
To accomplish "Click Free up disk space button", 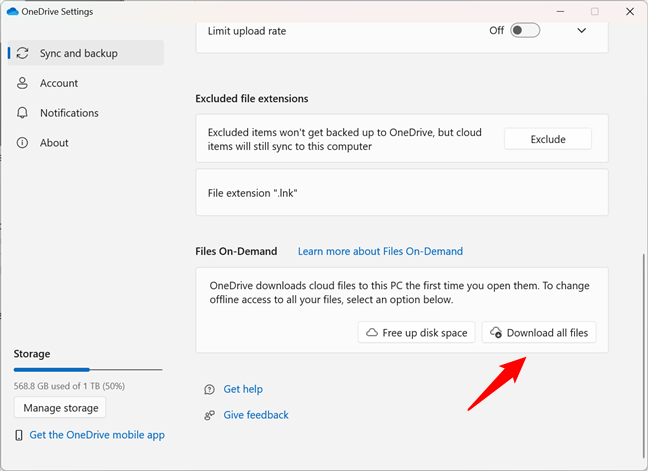I will pyautogui.click(x=417, y=332).
